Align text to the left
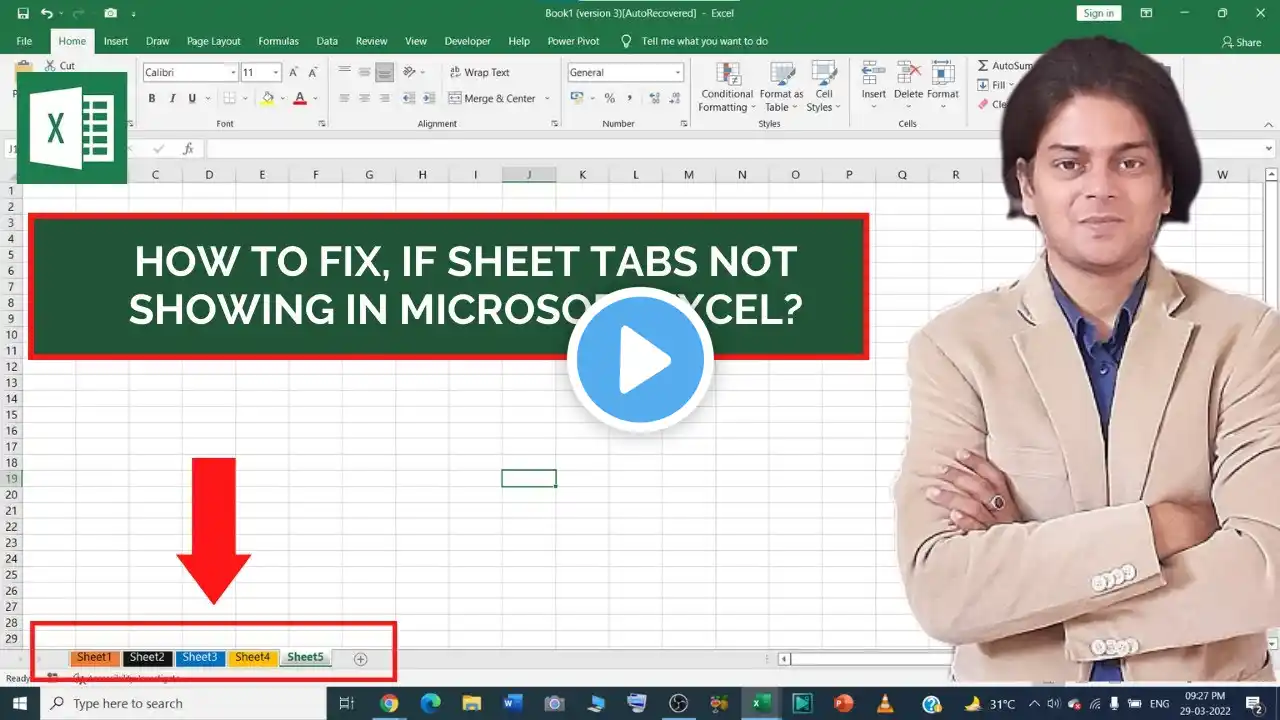The image size is (1280, 720). tap(345, 98)
